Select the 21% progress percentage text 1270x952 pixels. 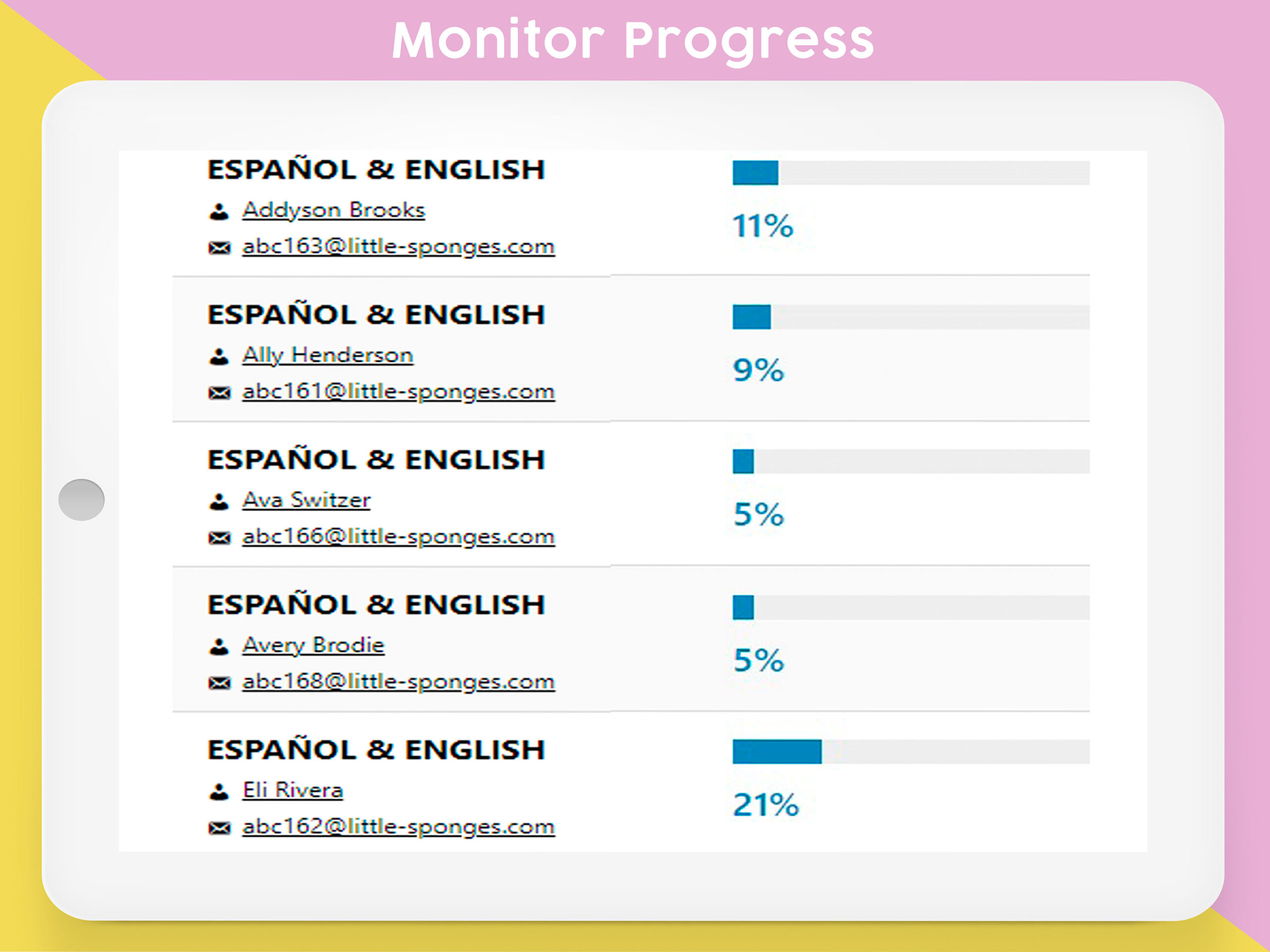766,805
